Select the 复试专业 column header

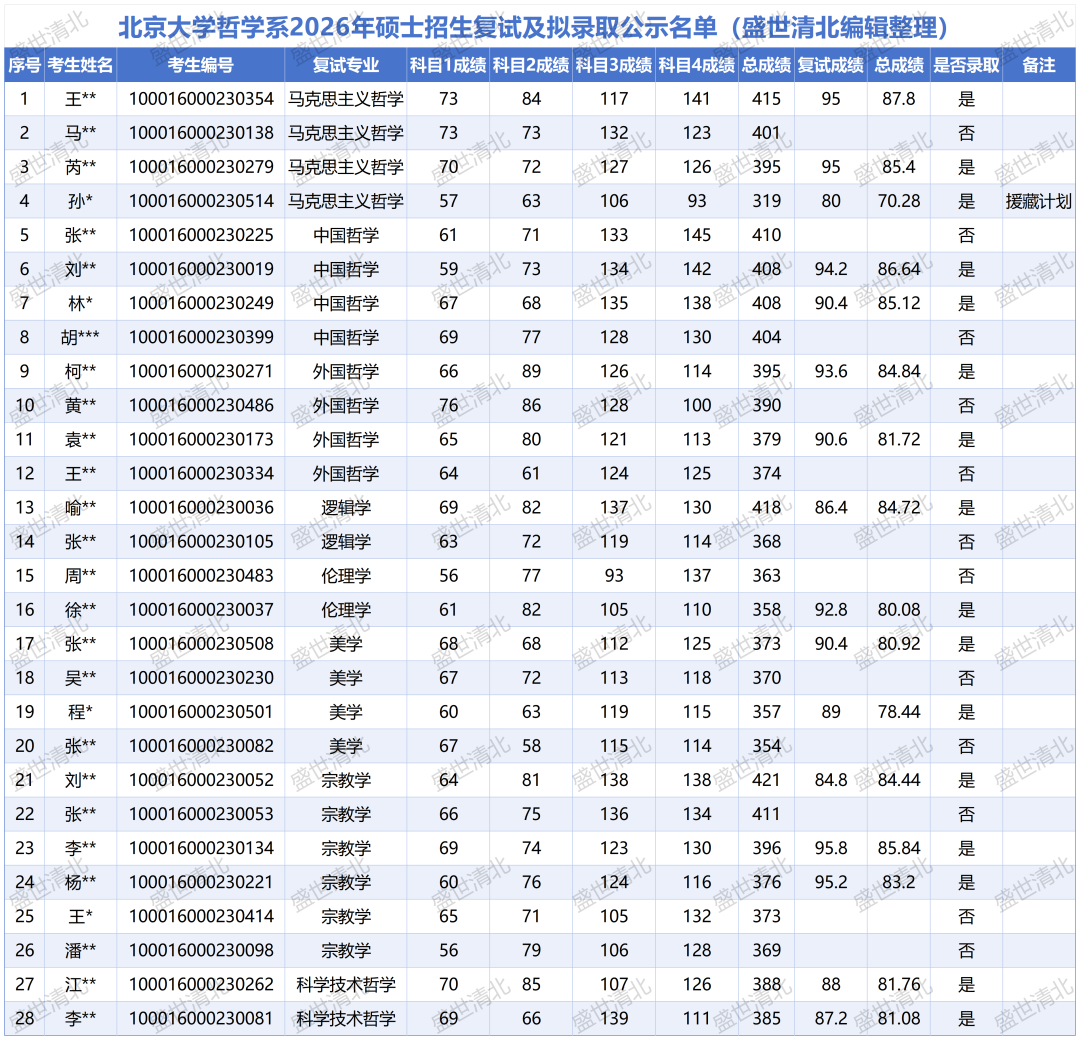click(x=345, y=65)
